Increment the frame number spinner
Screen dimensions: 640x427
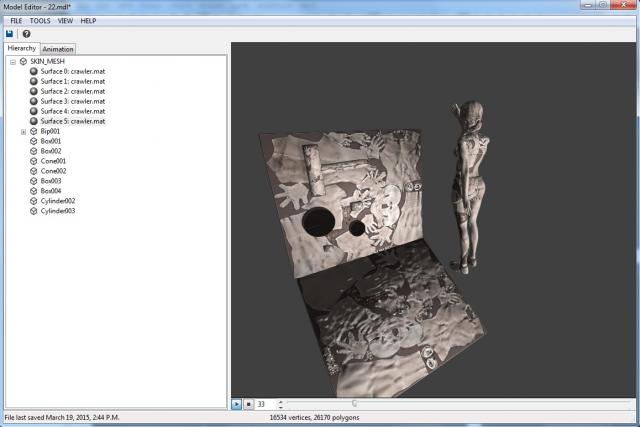[x=280, y=401]
